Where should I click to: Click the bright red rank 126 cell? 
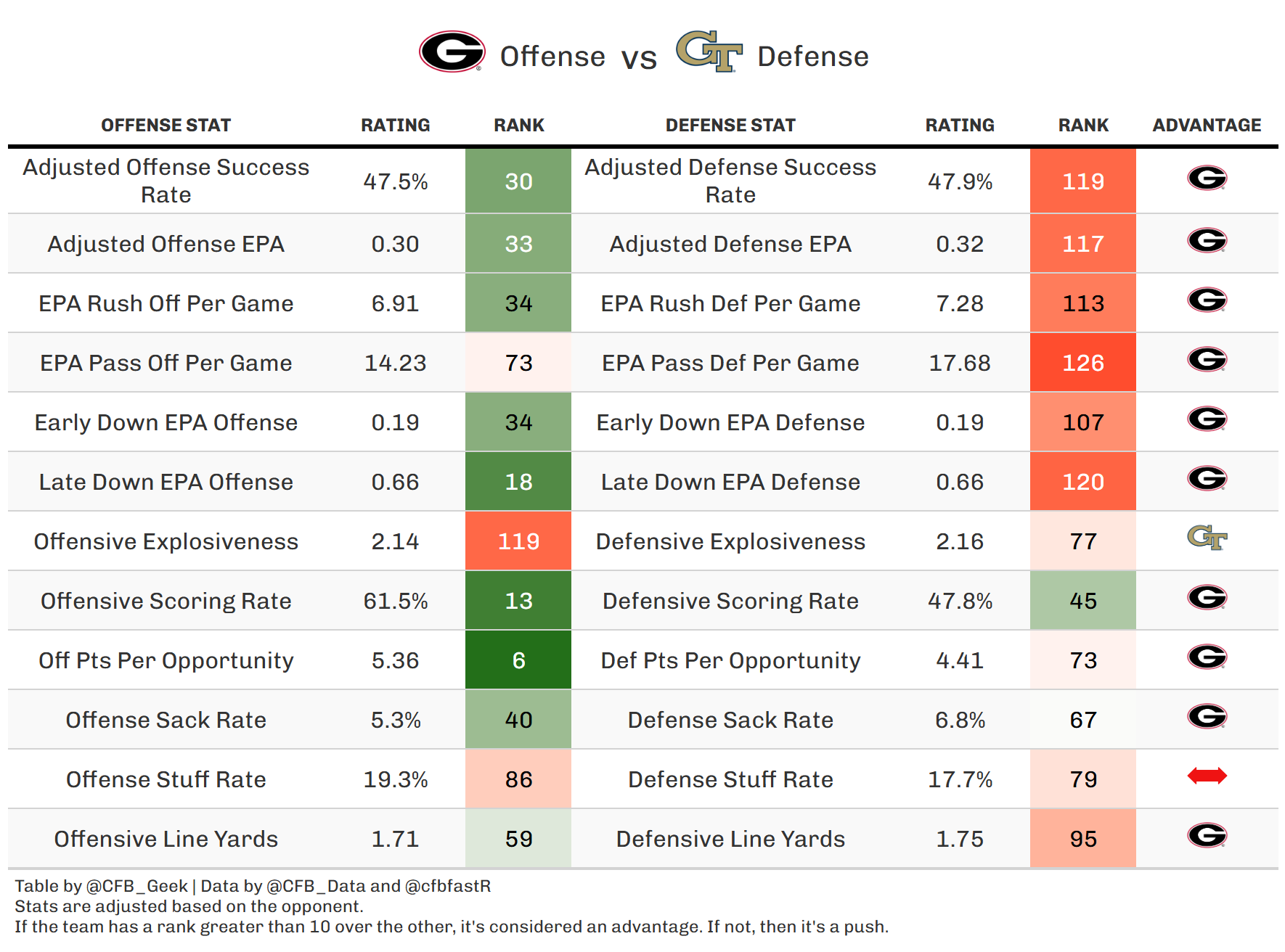(x=1082, y=363)
